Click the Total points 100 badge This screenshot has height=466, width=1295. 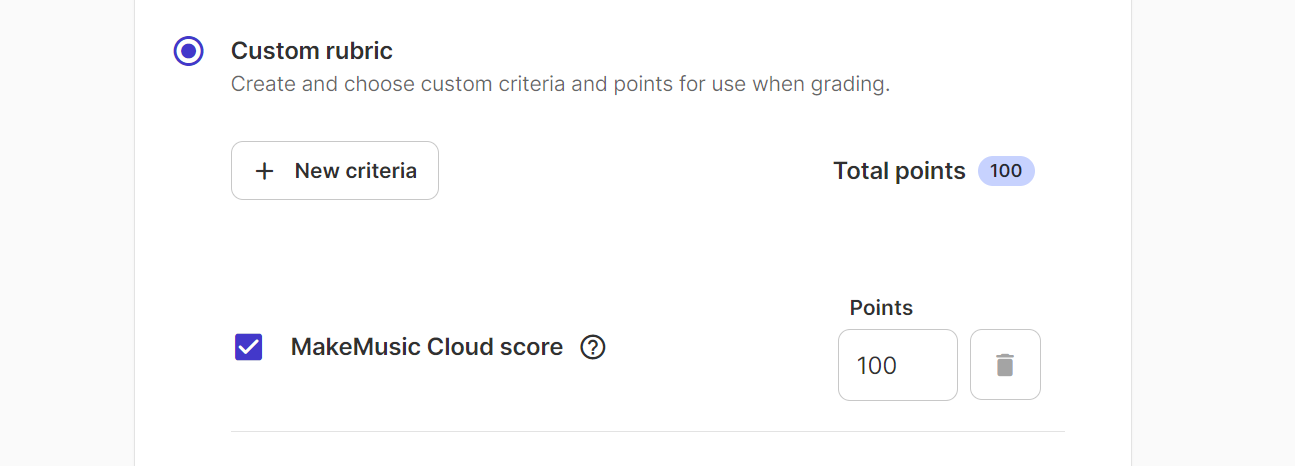point(1006,171)
